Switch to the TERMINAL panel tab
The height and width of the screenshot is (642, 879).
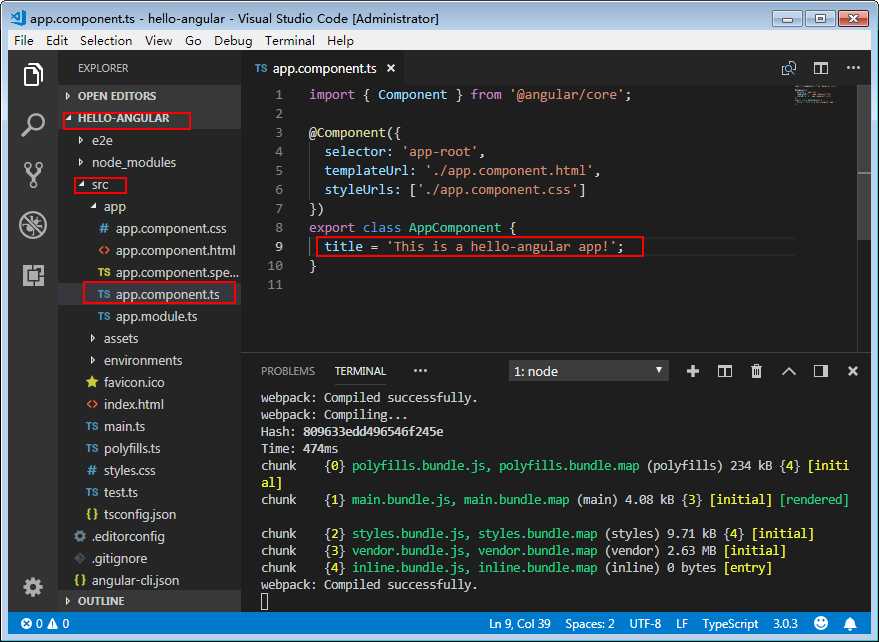(x=360, y=371)
